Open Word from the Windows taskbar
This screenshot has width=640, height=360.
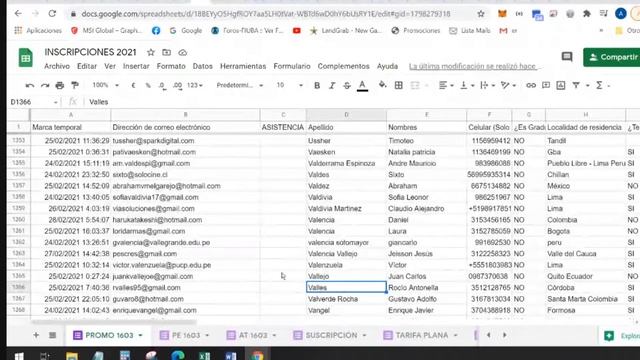click(x=231, y=355)
